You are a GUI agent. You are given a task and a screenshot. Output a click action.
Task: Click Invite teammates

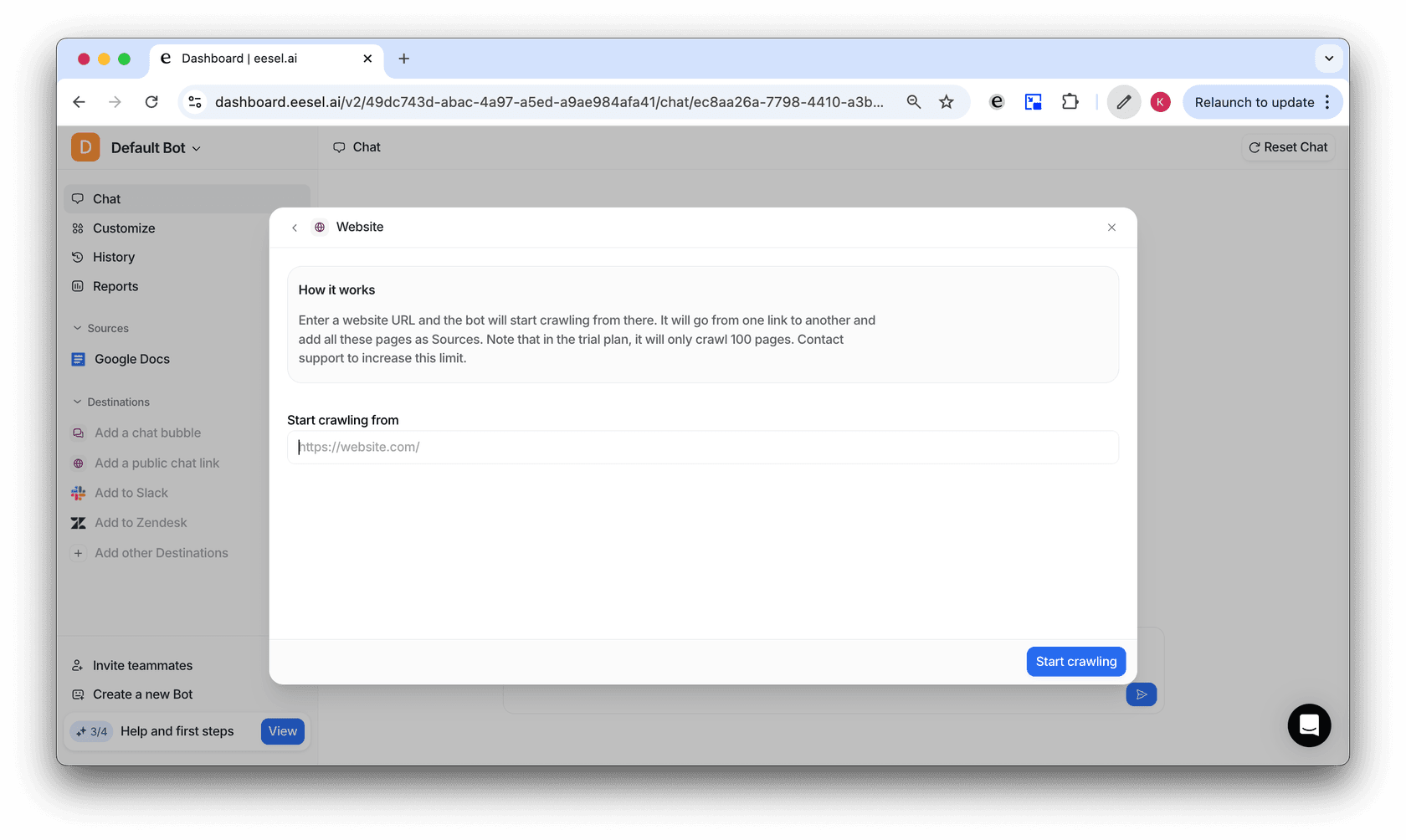[132, 665]
